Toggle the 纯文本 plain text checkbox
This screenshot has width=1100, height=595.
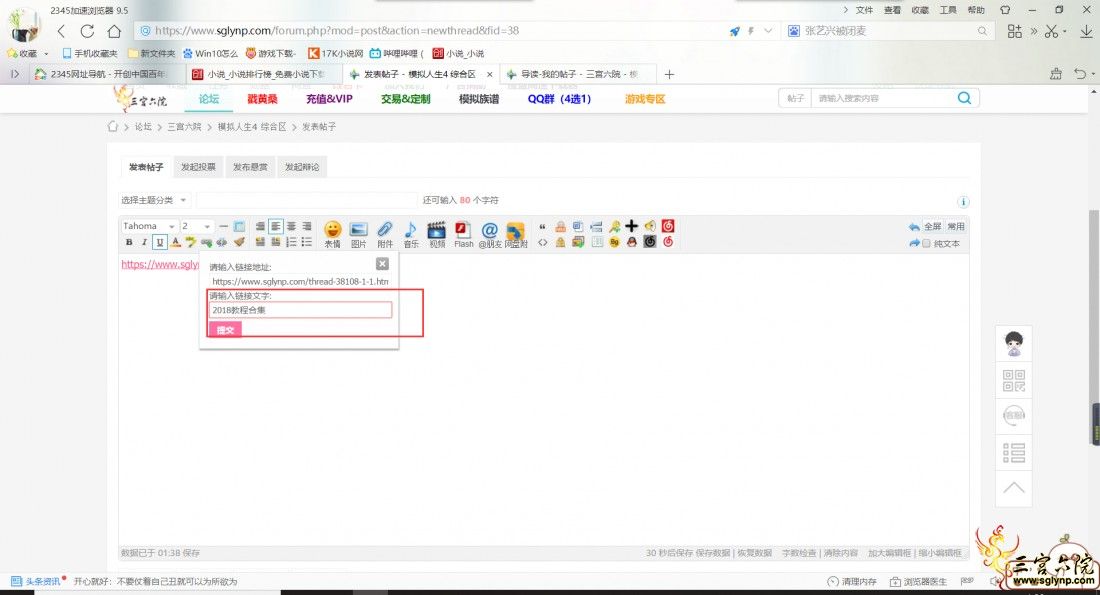(x=926, y=243)
